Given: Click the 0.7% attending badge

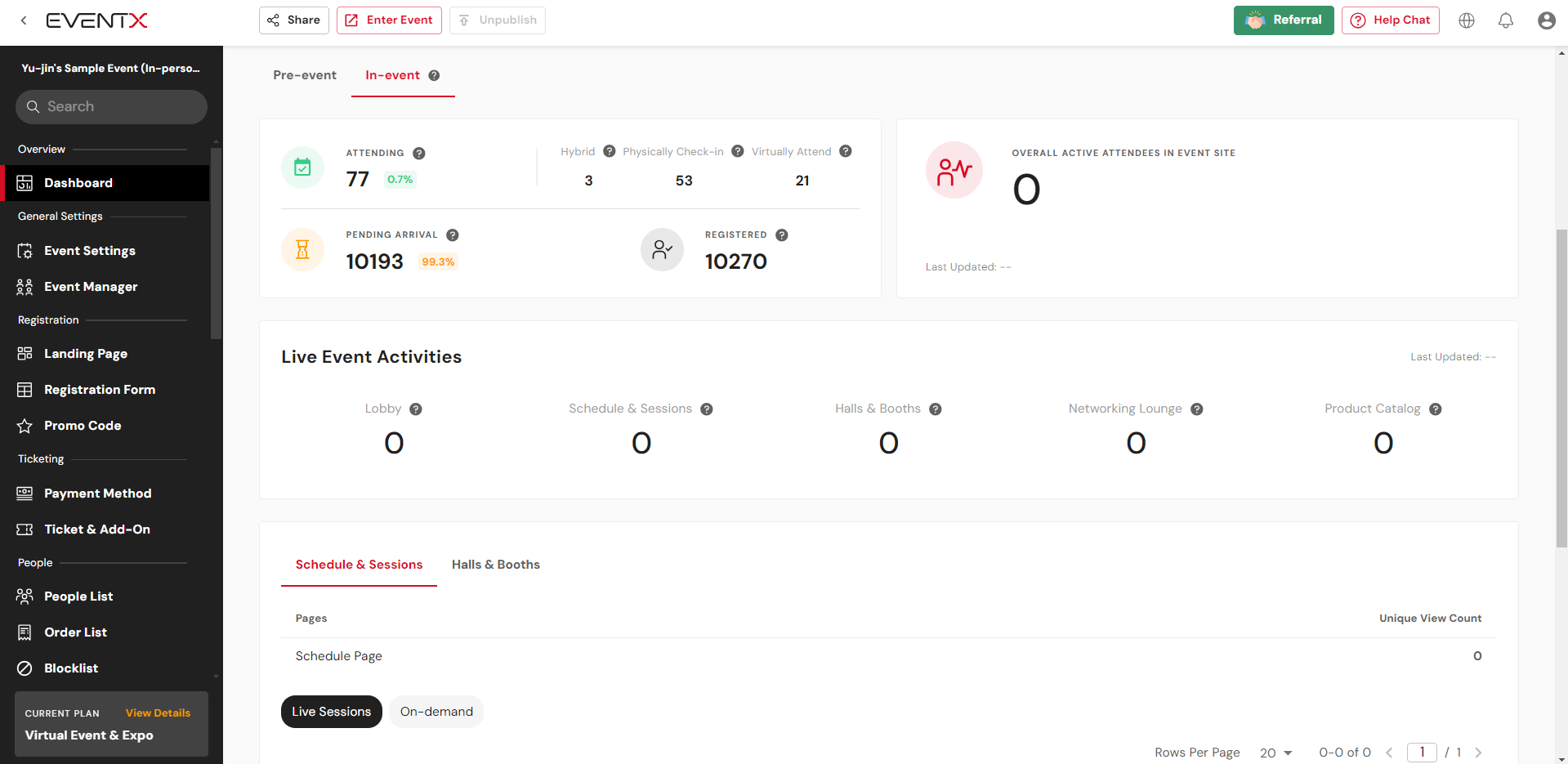Looking at the screenshot, I should click(400, 180).
